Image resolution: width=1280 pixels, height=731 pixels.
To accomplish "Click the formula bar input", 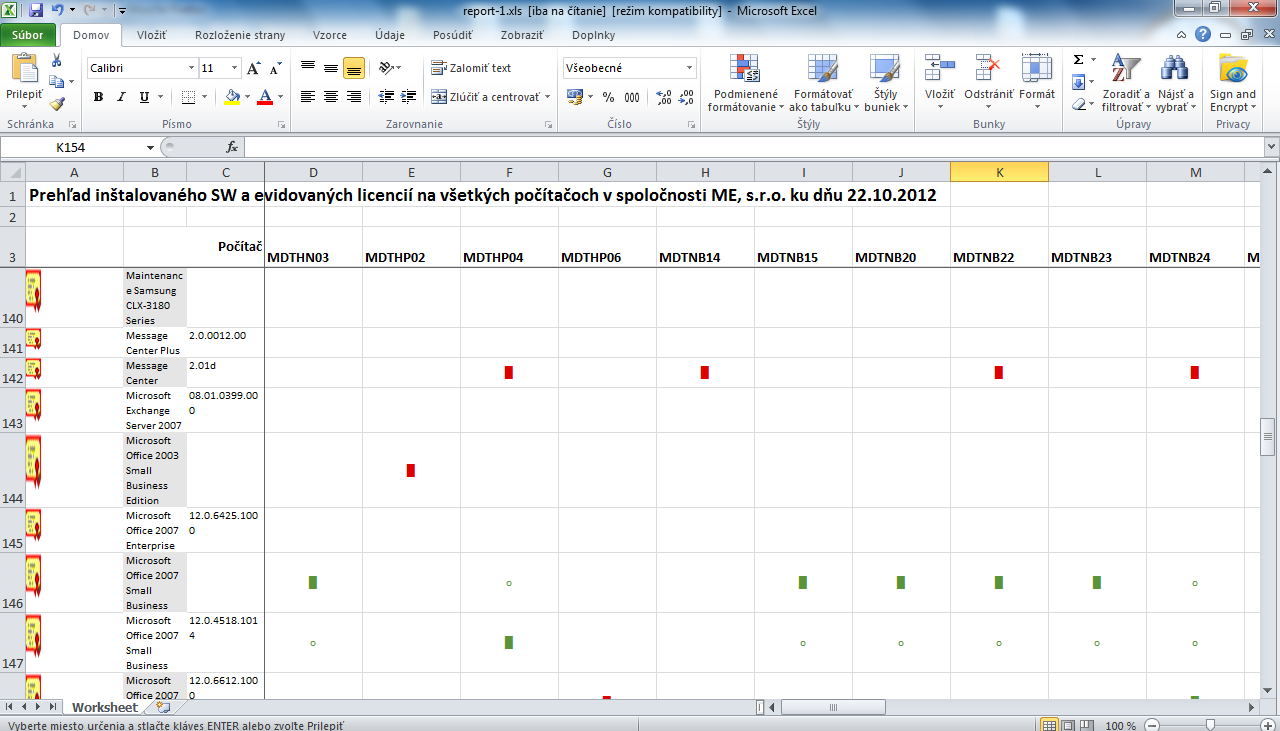I will [753, 147].
